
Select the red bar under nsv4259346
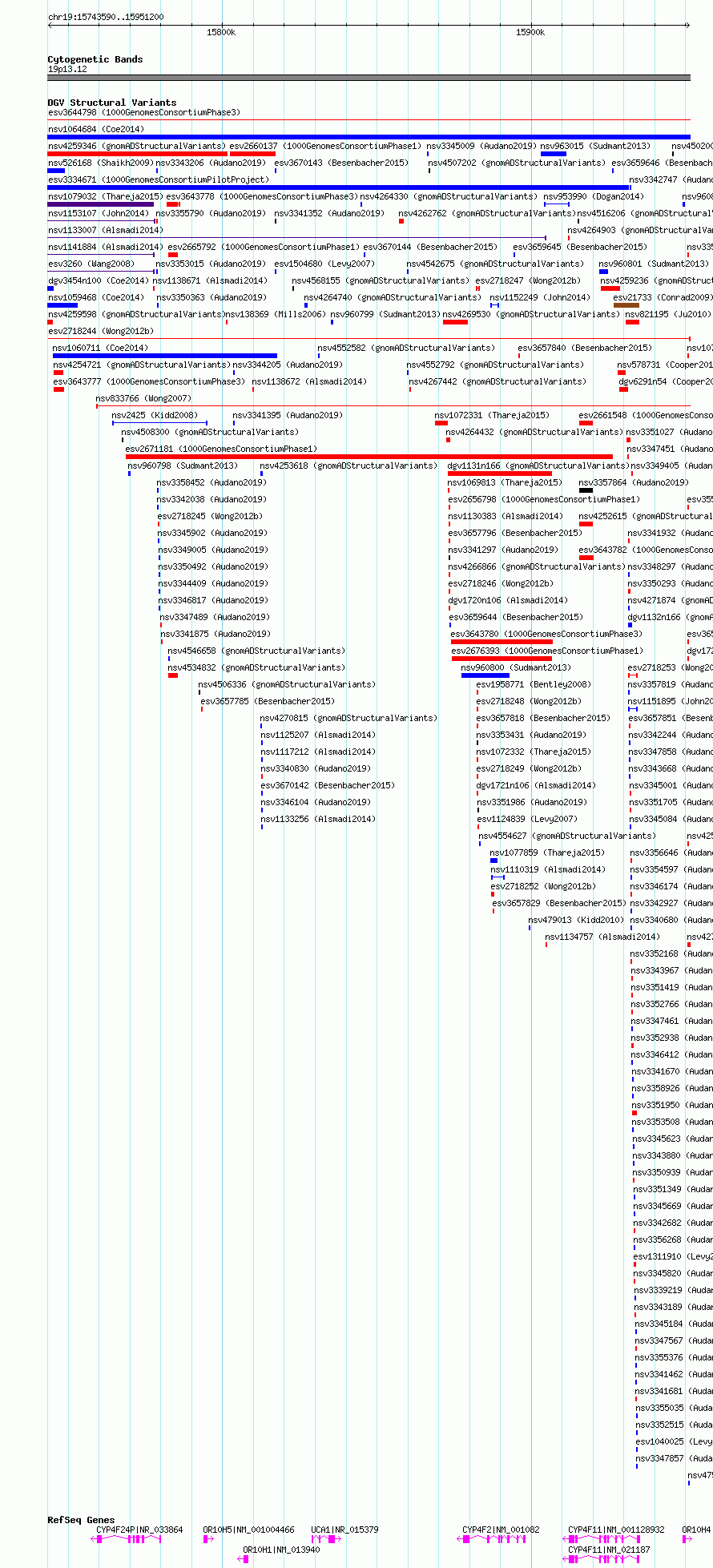tap(137, 154)
